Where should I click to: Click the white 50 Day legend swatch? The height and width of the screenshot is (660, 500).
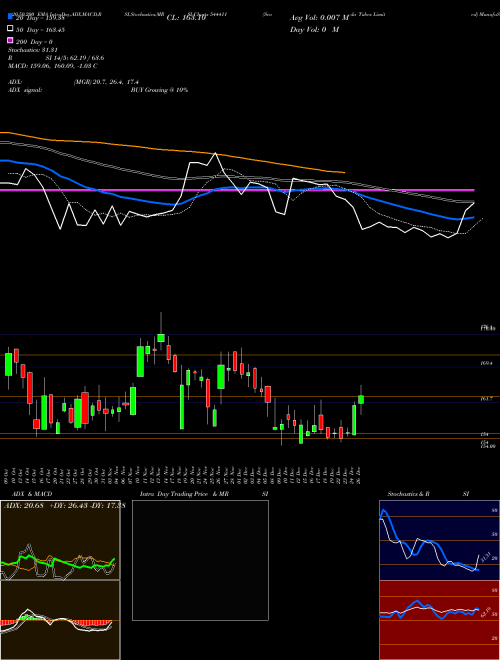[x=11, y=29]
